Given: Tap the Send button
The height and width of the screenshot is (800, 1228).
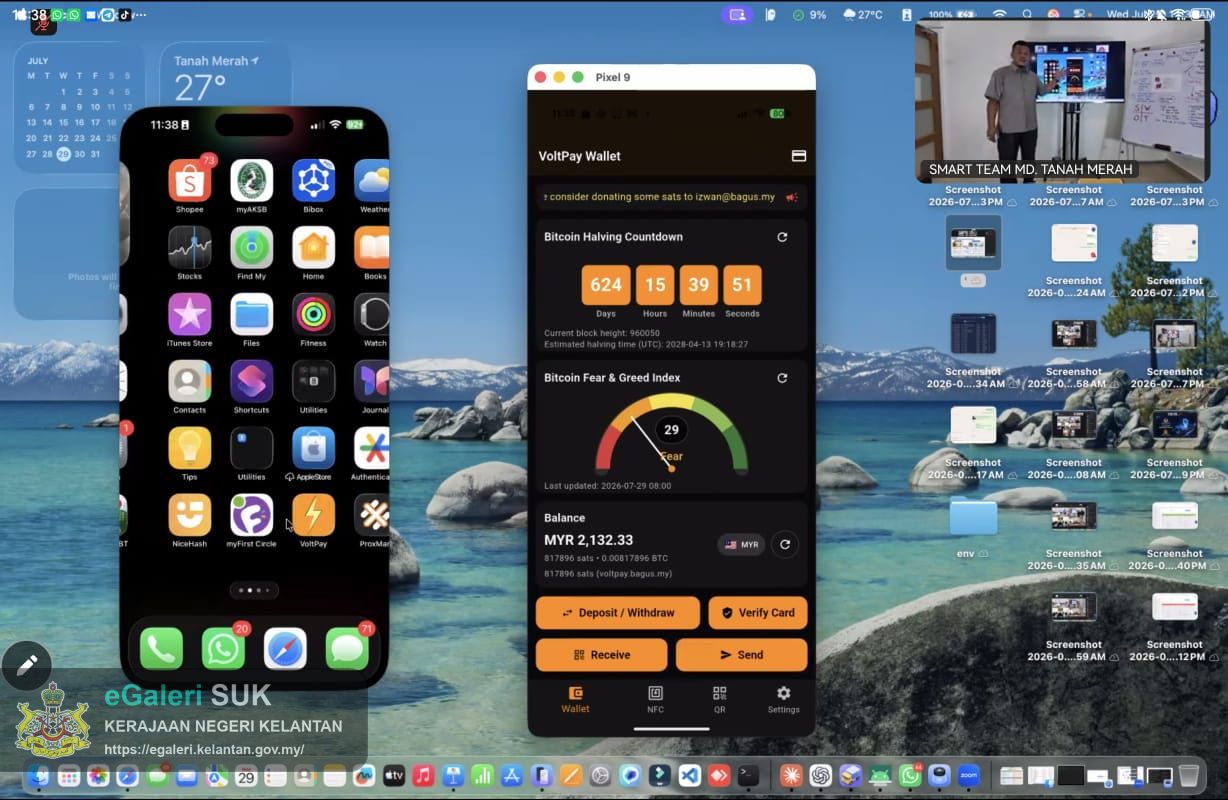Looking at the screenshot, I should [x=741, y=655].
